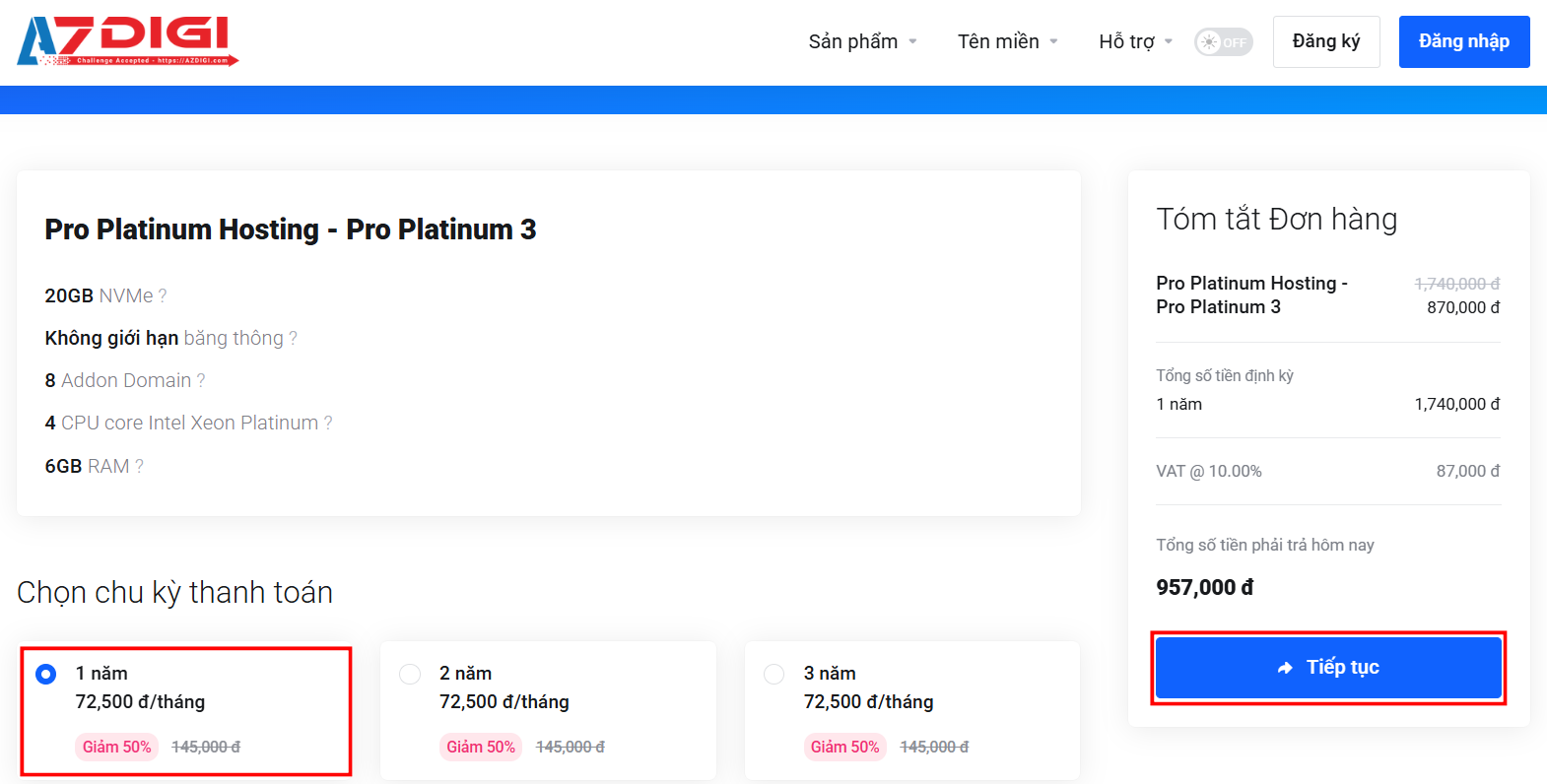Click the question mark beside Addon Domain

click(201, 381)
